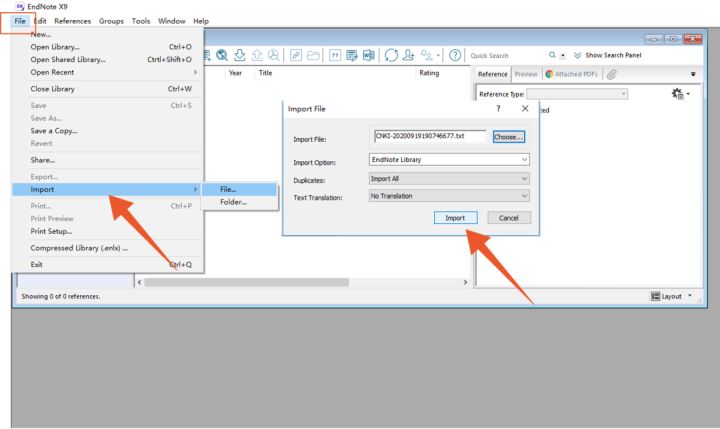The height and width of the screenshot is (429, 720).
Task: Click the Import File path field
Action: (x=430, y=136)
